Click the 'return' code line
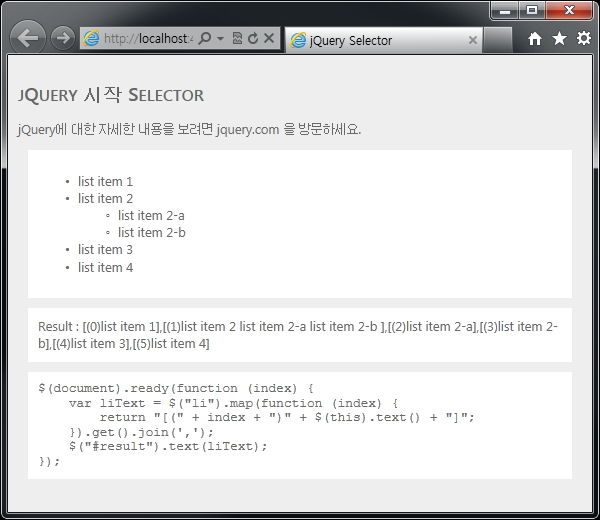600x520 pixels. click(x=287, y=417)
